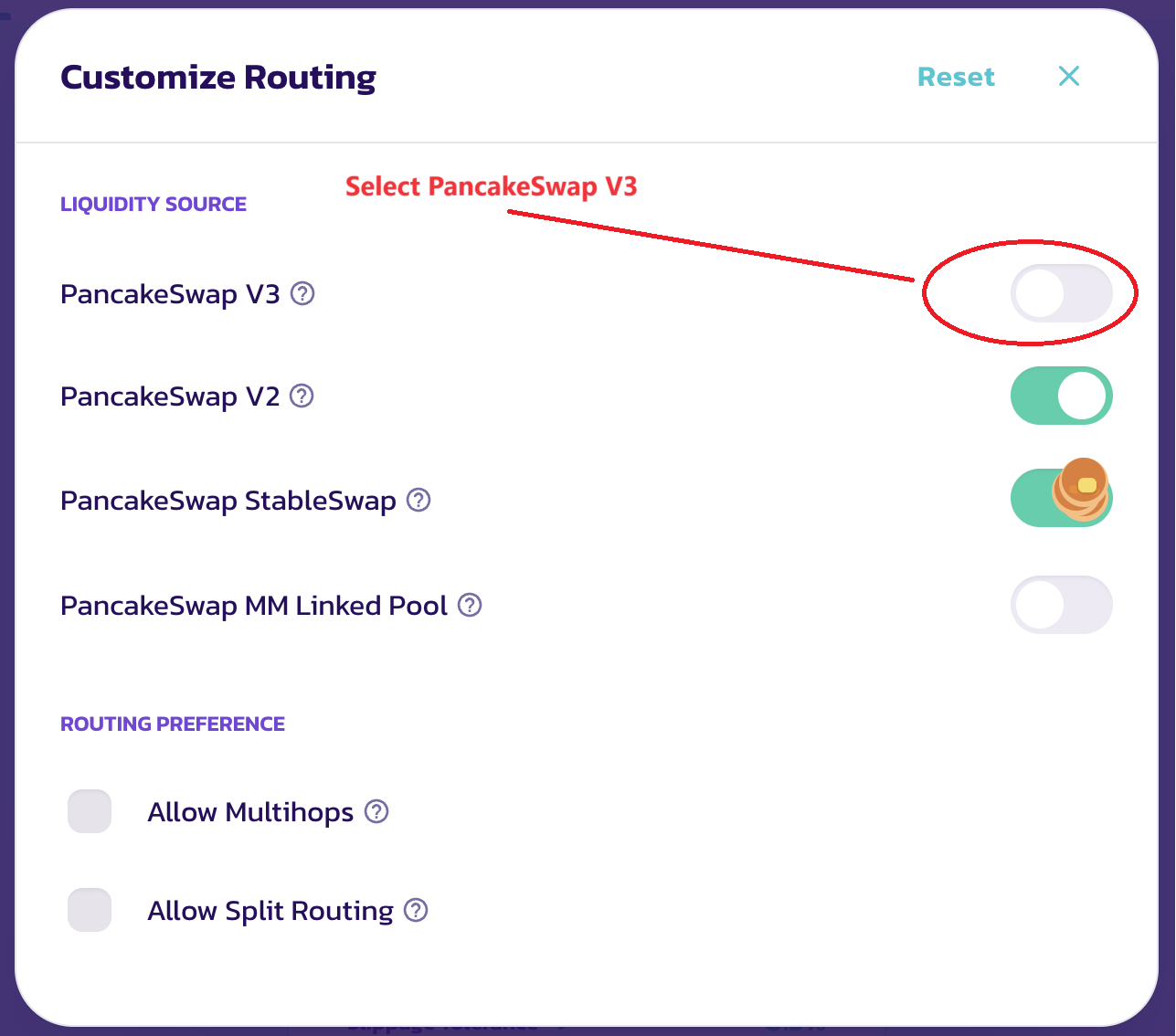
Task: Click help icon for PancakeSwap MM Linked Pool
Action: (470, 605)
